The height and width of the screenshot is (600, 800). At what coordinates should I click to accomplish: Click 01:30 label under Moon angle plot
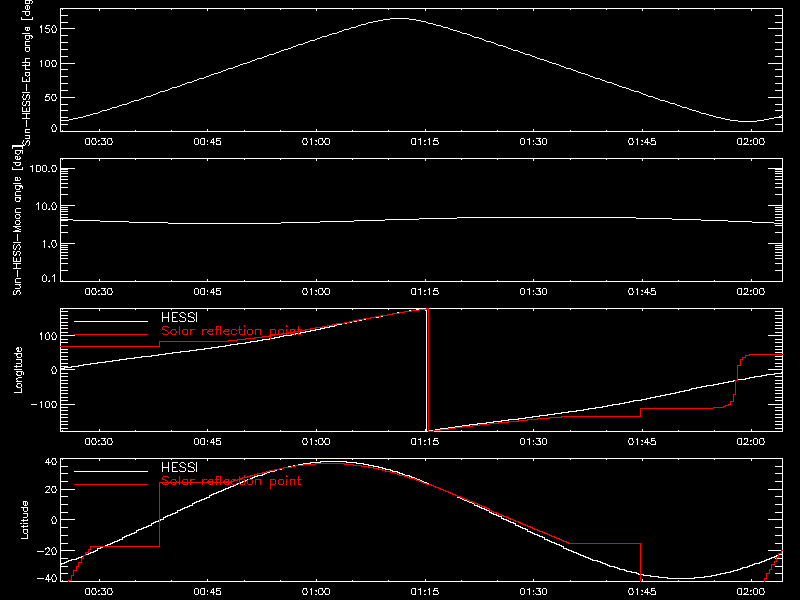(533, 292)
